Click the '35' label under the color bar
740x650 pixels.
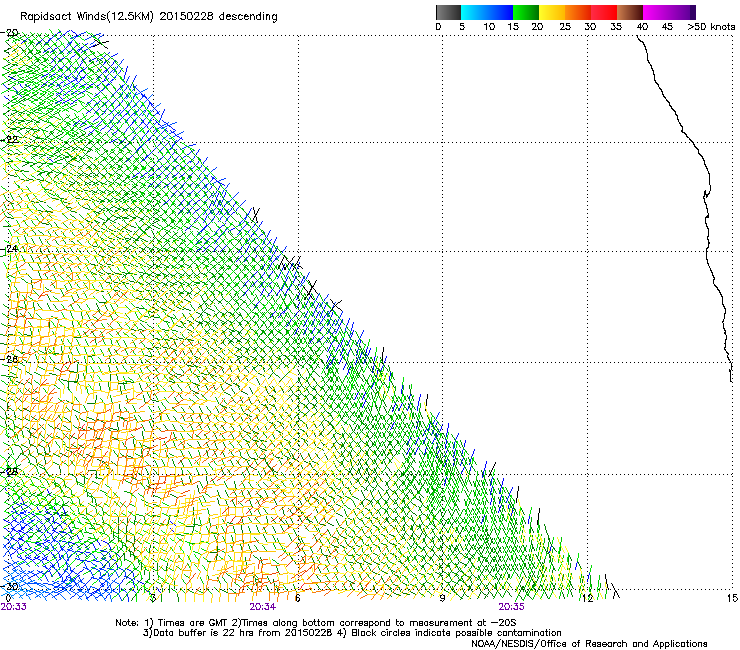pyautogui.click(x=616, y=27)
